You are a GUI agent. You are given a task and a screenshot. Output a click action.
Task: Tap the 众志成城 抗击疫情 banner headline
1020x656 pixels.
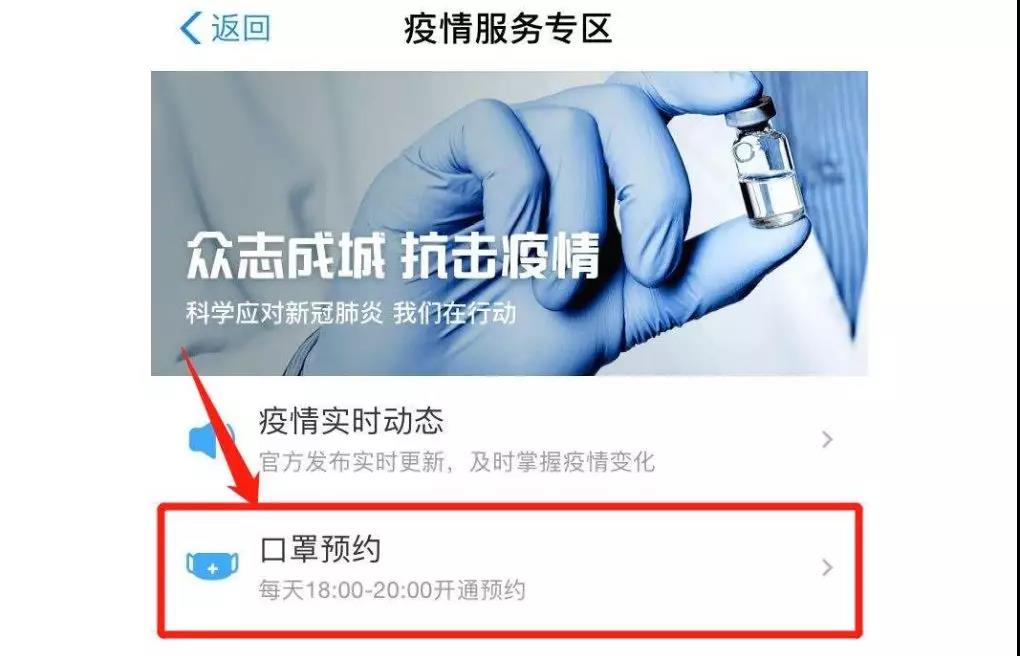coord(392,256)
